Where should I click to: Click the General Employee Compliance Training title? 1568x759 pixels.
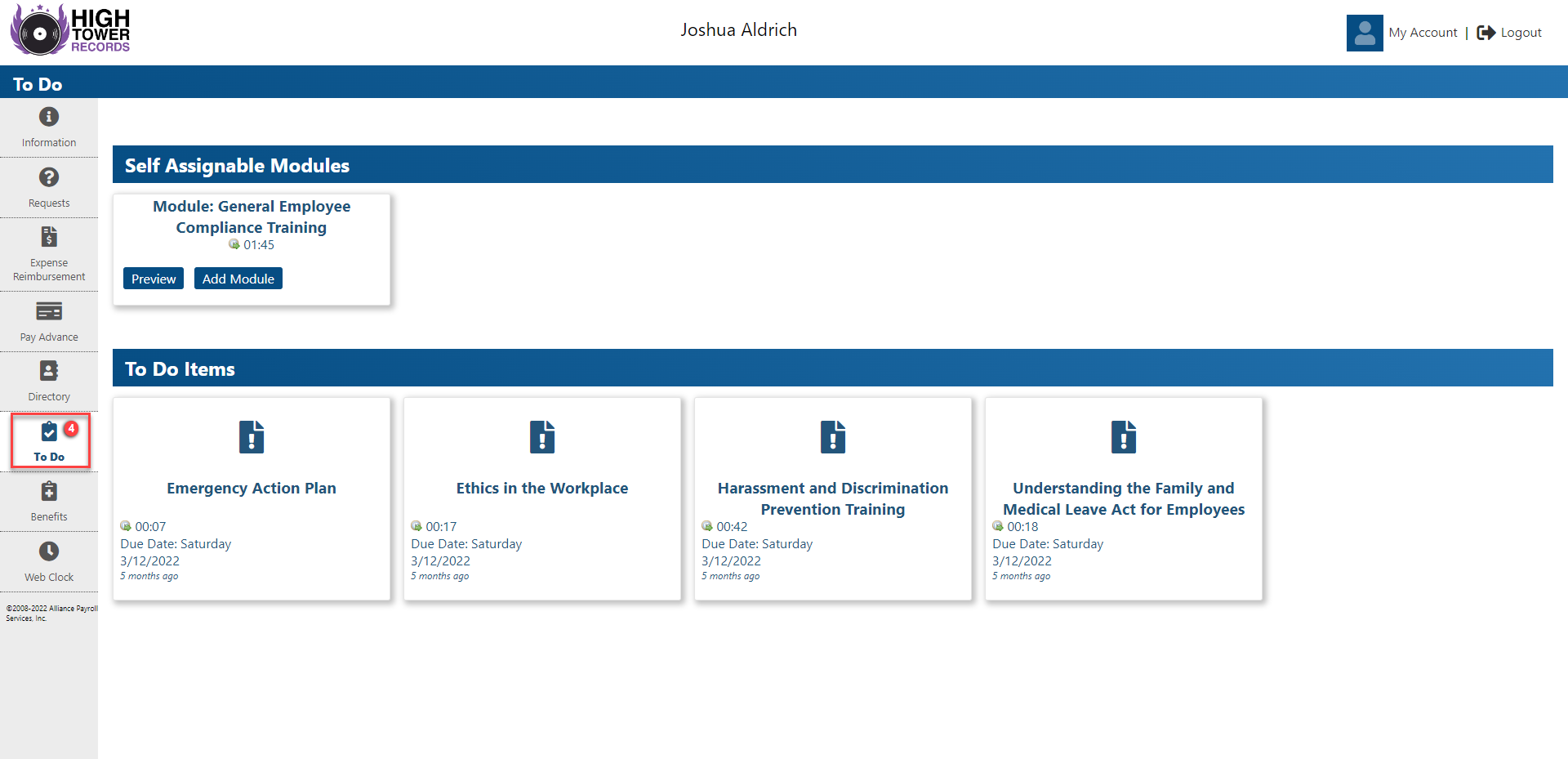click(x=252, y=217)
